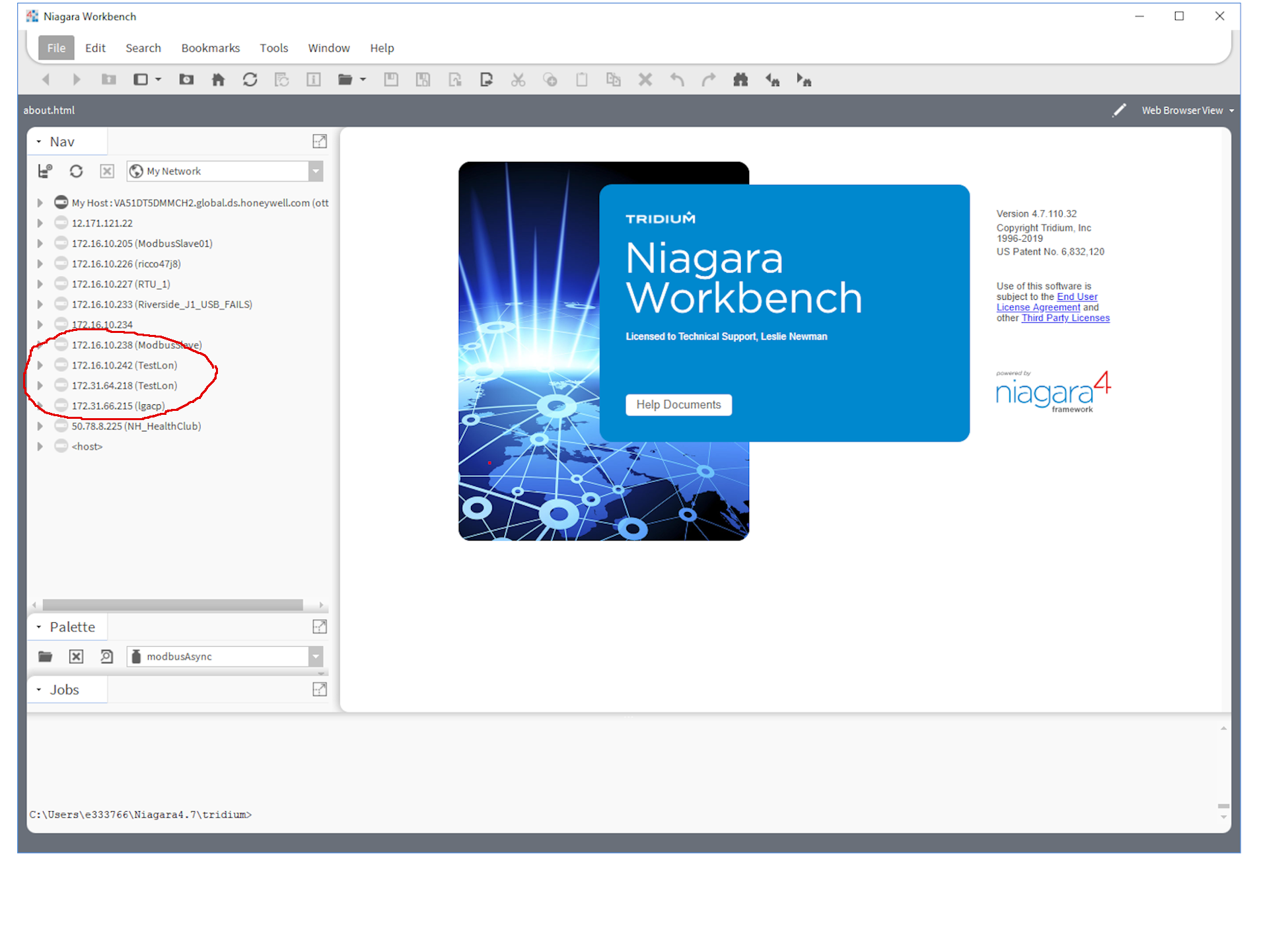
Task: Close the palette with the X icon
Action: click(x=76, y=657)
